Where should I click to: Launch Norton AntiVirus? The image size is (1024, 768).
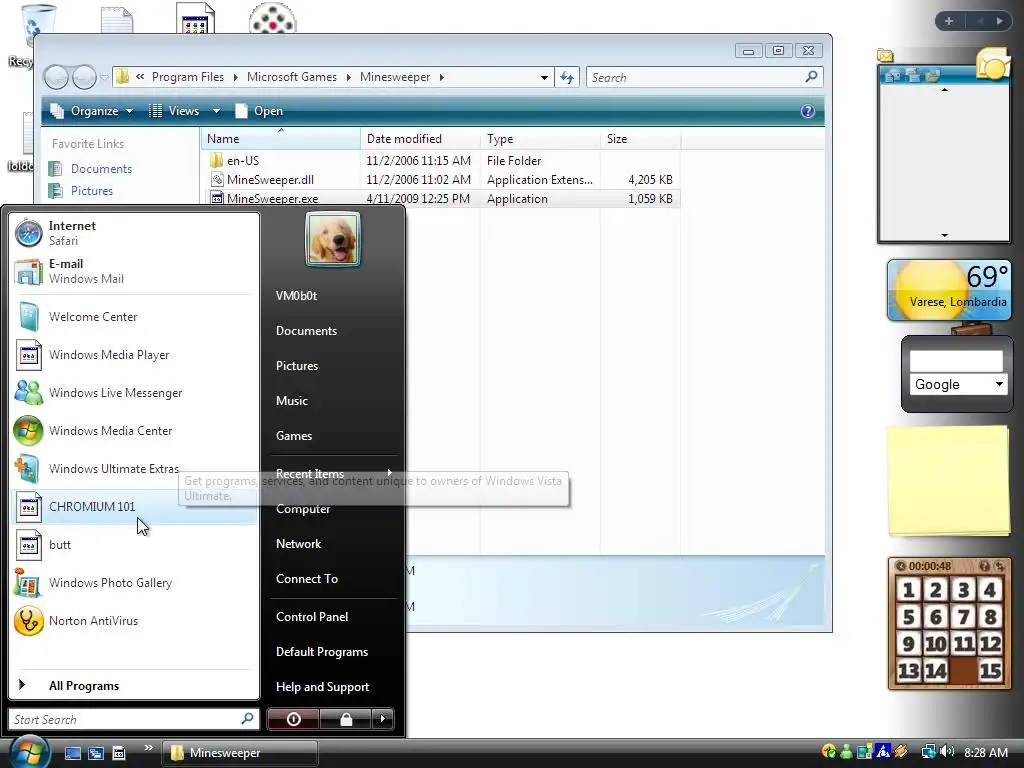tap(134, 620)
